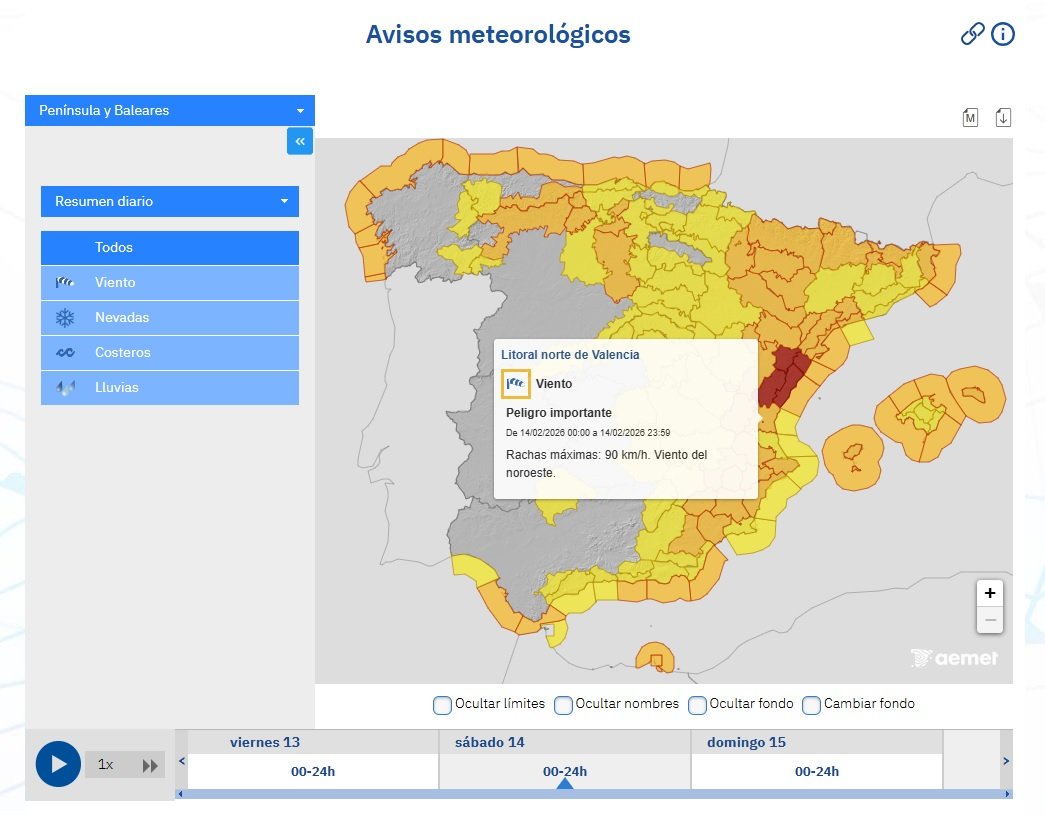Open the information circle icon
This screenshot has width=1045, height=819.
1003,33
